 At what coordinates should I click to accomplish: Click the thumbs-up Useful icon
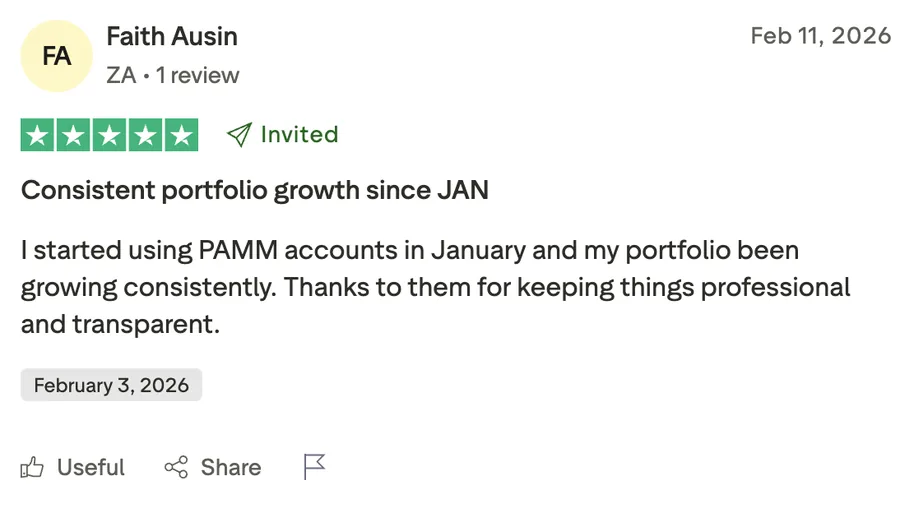coord(33,467)
